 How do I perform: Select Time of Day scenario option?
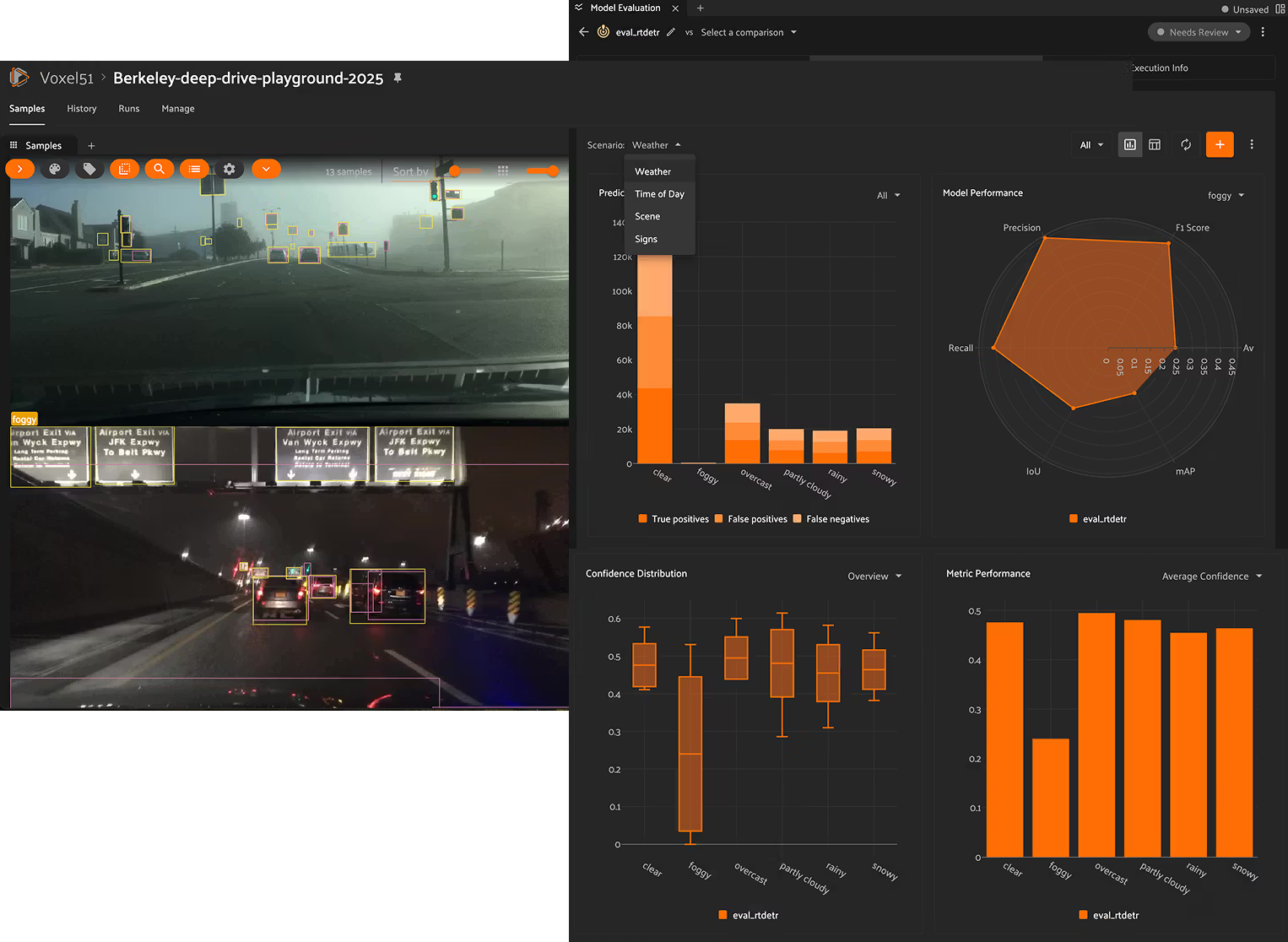(x=660, y=194)
